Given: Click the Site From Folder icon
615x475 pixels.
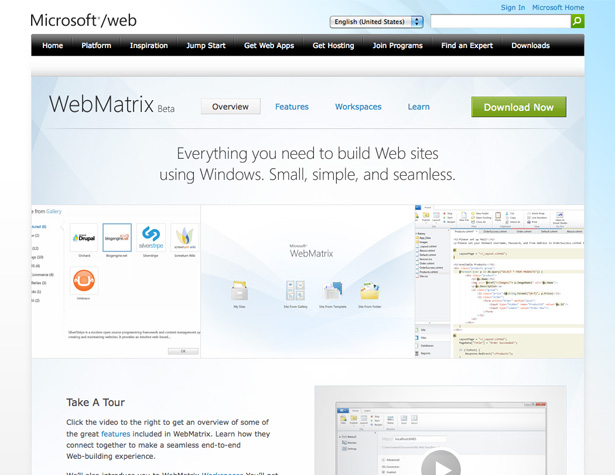Looking at the screenshot, I should coord(369,291).
